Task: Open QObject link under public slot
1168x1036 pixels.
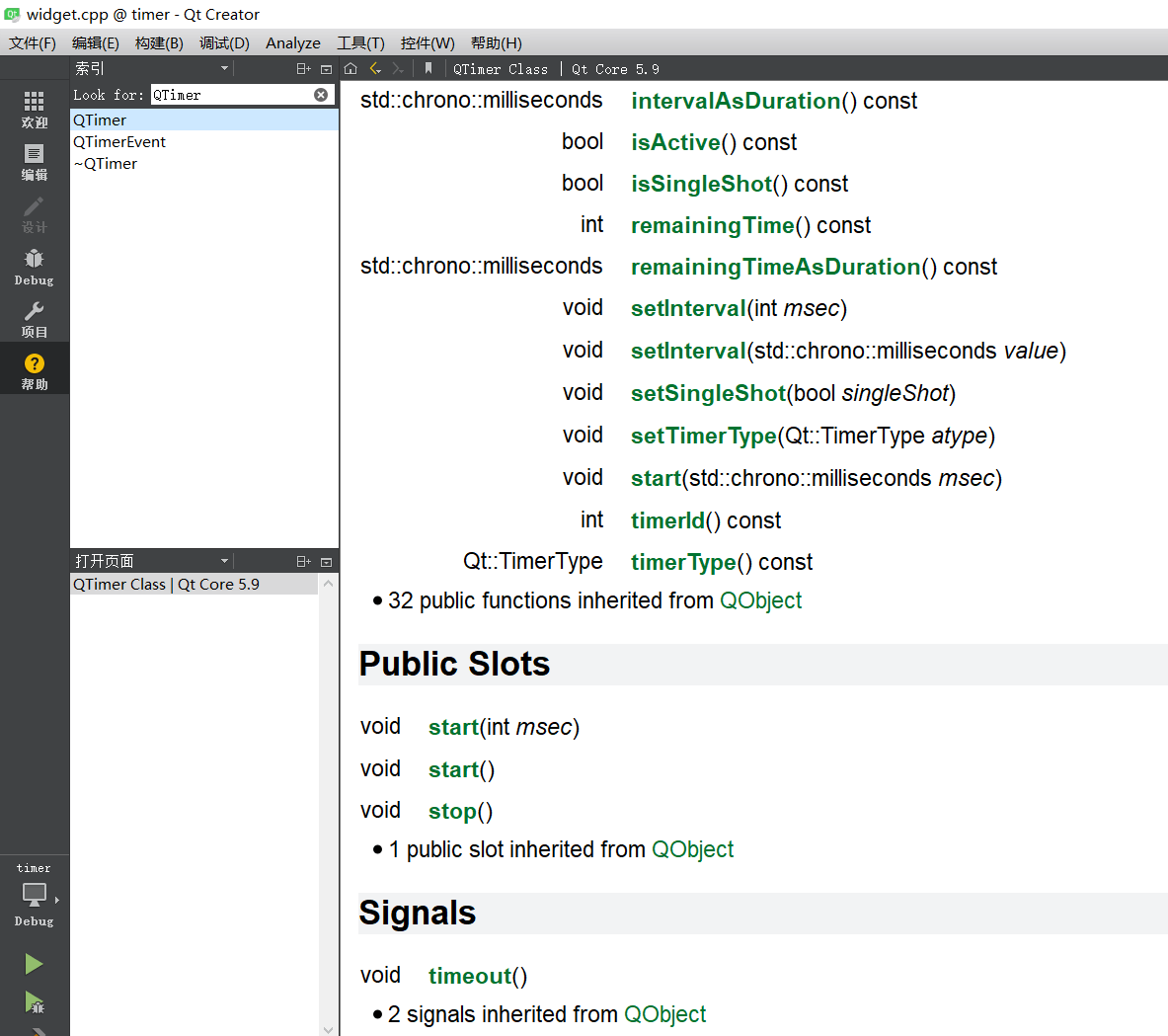Action: tap(693, 849)
